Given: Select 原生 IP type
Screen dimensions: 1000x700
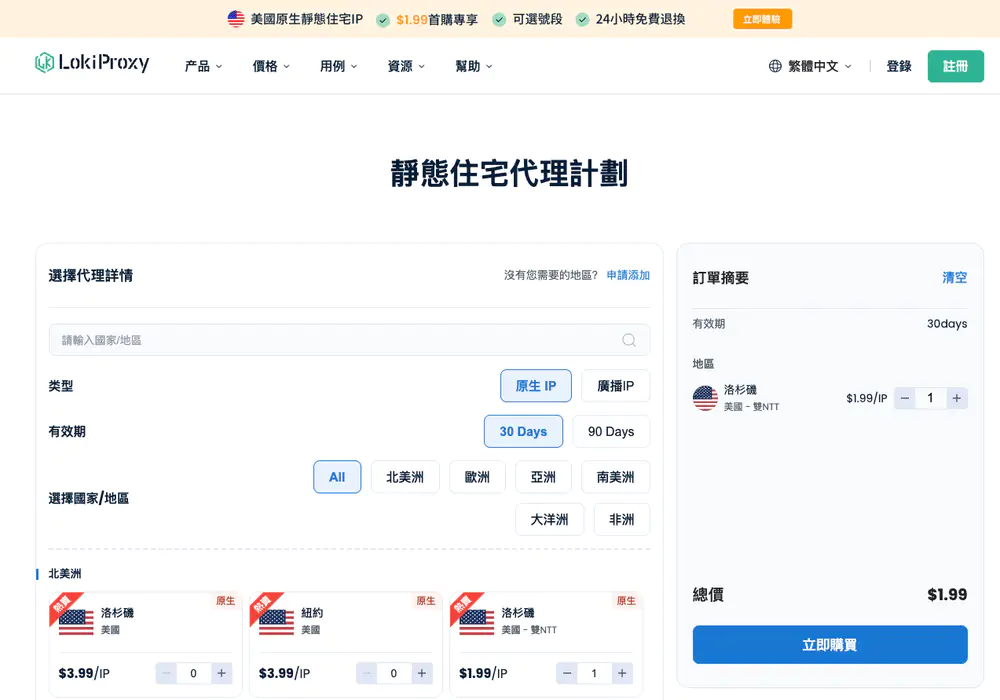Looking at the screenshot, I should pos(536,386).
